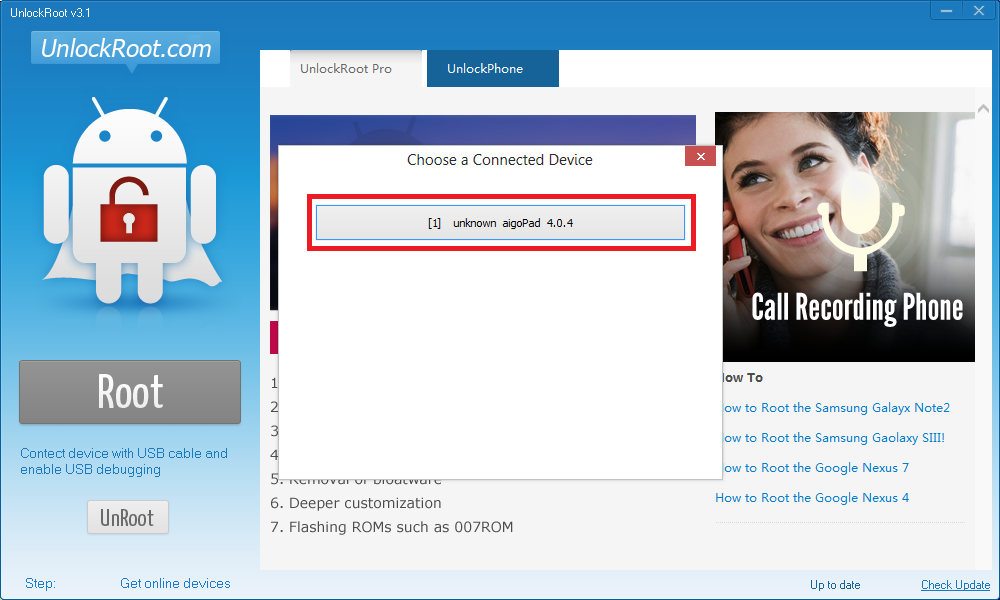The height and width of the screenshot is (600, 1000).
Task: Click the Up to date status text
Action: coord(835,585)
